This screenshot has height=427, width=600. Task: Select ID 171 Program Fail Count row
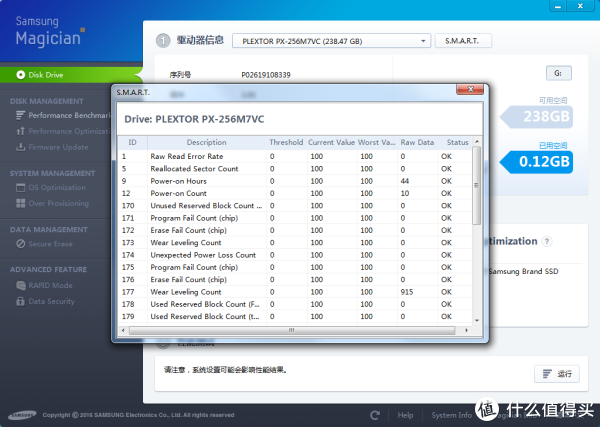[x=295, y=218]
